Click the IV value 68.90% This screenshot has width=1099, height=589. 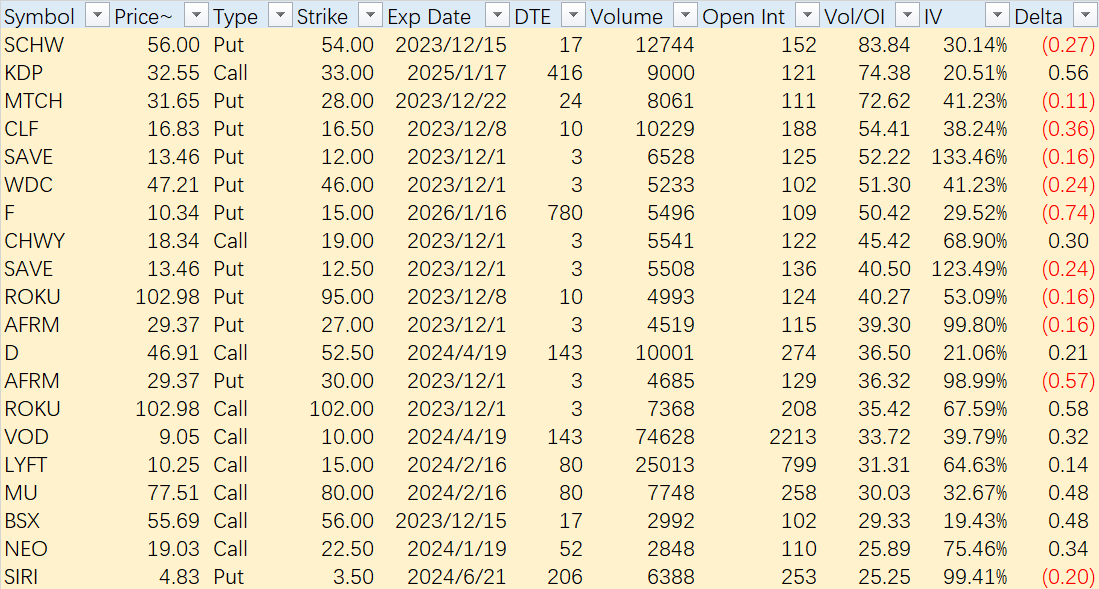coord(975,241)
